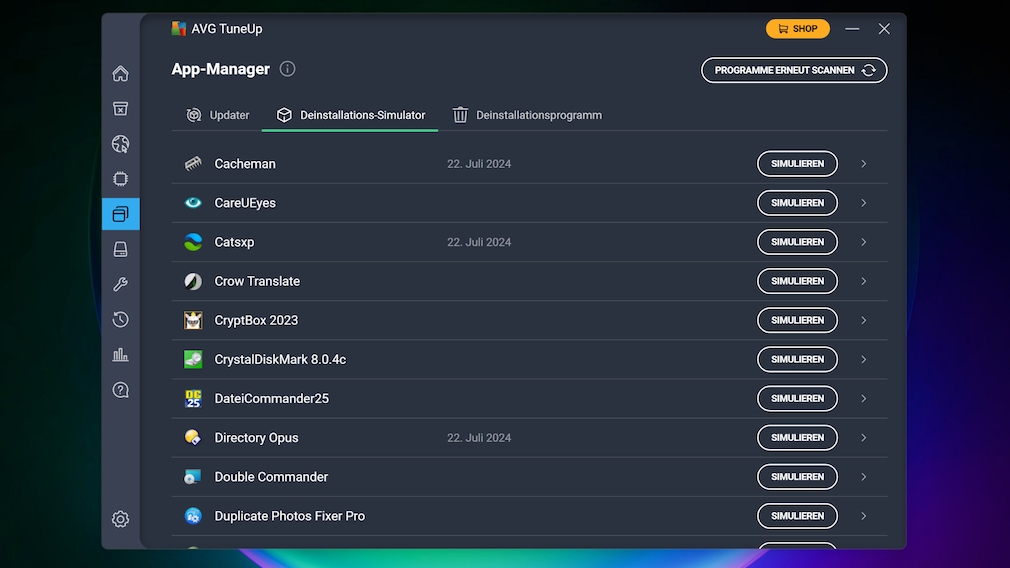This screenshot has width=1010, height=568.
Task: Select the DateiCommander25 list entry
Action: 272,399
